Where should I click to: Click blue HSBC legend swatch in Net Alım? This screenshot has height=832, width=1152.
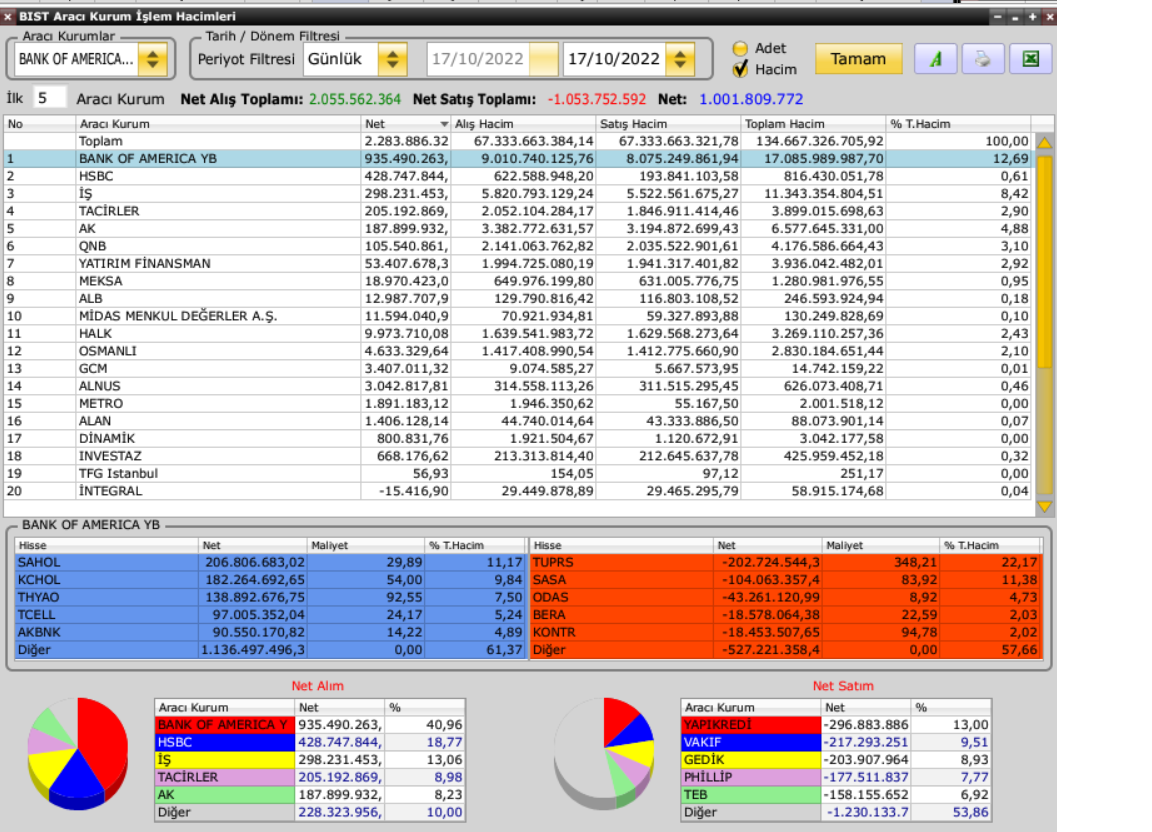pos(225,742)
